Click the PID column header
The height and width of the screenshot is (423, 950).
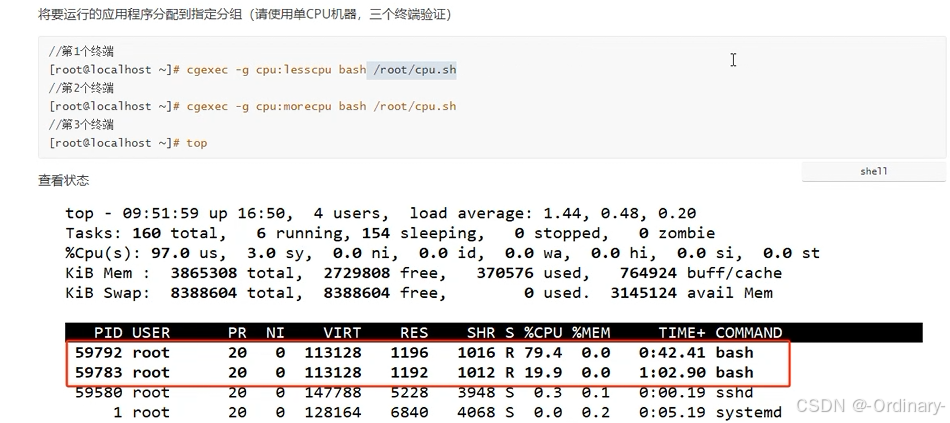point(108,333)
